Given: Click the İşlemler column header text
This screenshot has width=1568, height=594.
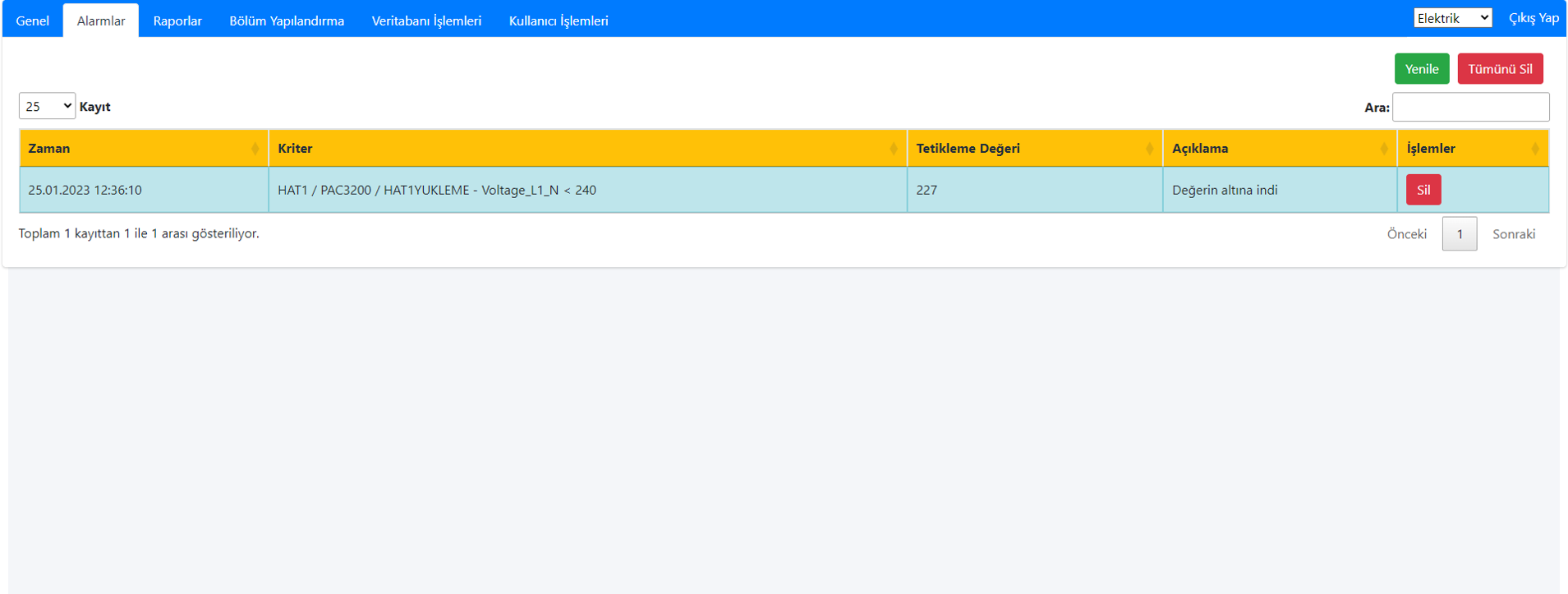Looking at the screenshot, I should click(x=1431, y=149).
